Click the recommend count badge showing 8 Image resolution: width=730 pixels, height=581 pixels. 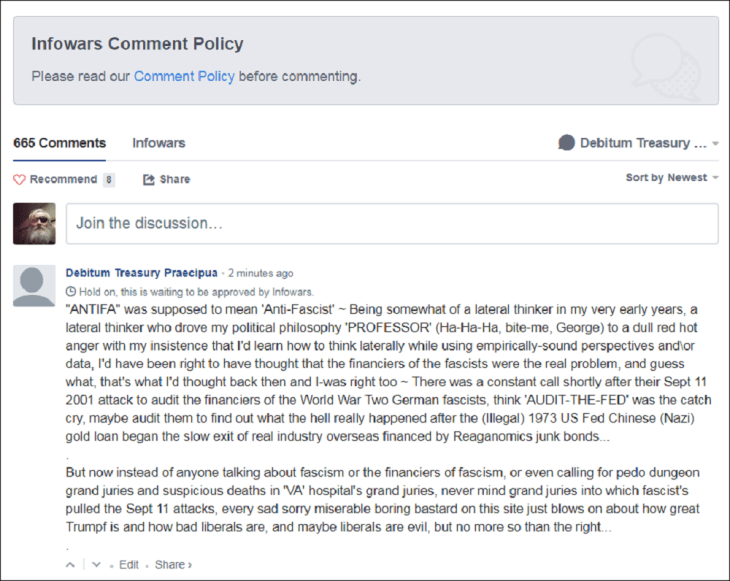(x=108, y=180)
